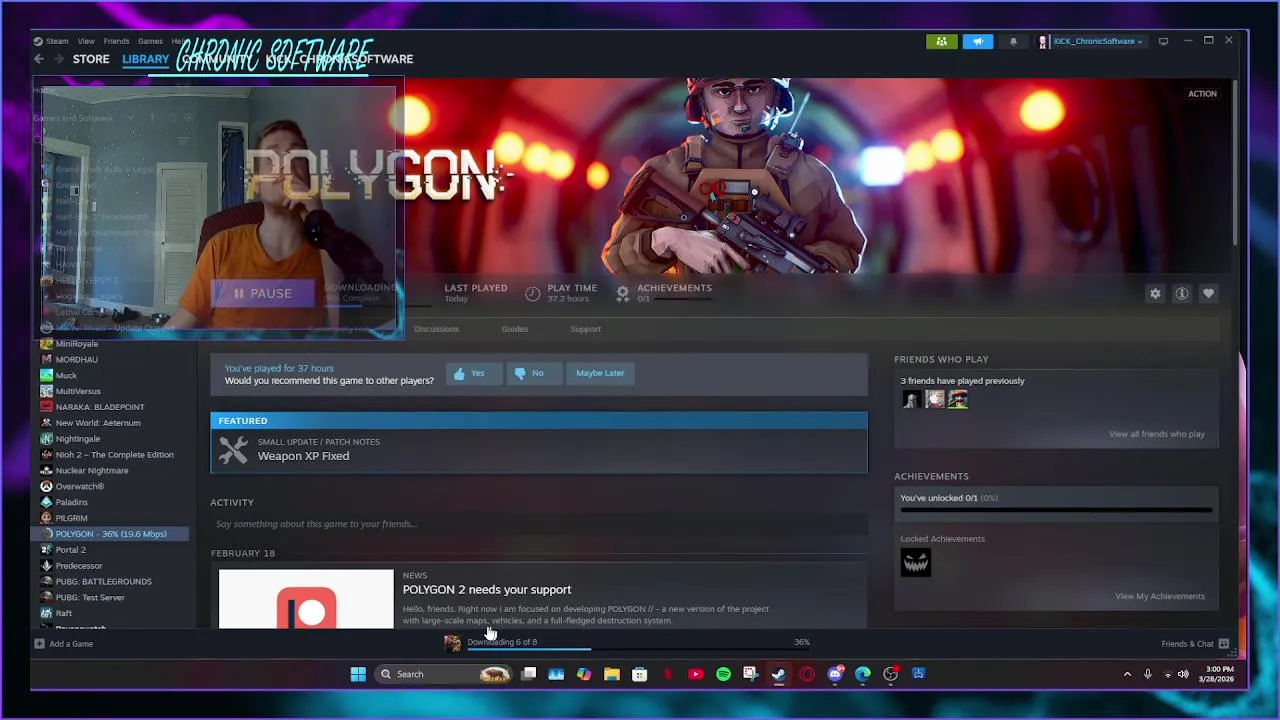This screenshot has width=1280, height=720.
Task: Open the locked achievement icon
Action: click(x=916, y=562)
